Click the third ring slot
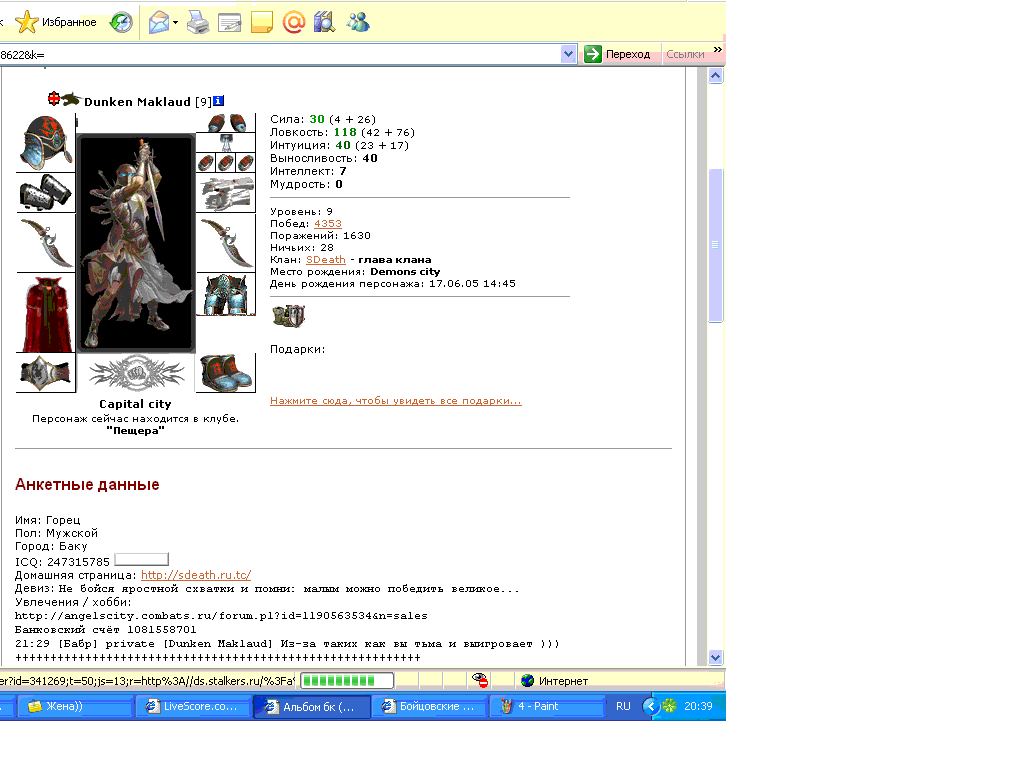Viewport: 1024px width, 768px height. 246,163
